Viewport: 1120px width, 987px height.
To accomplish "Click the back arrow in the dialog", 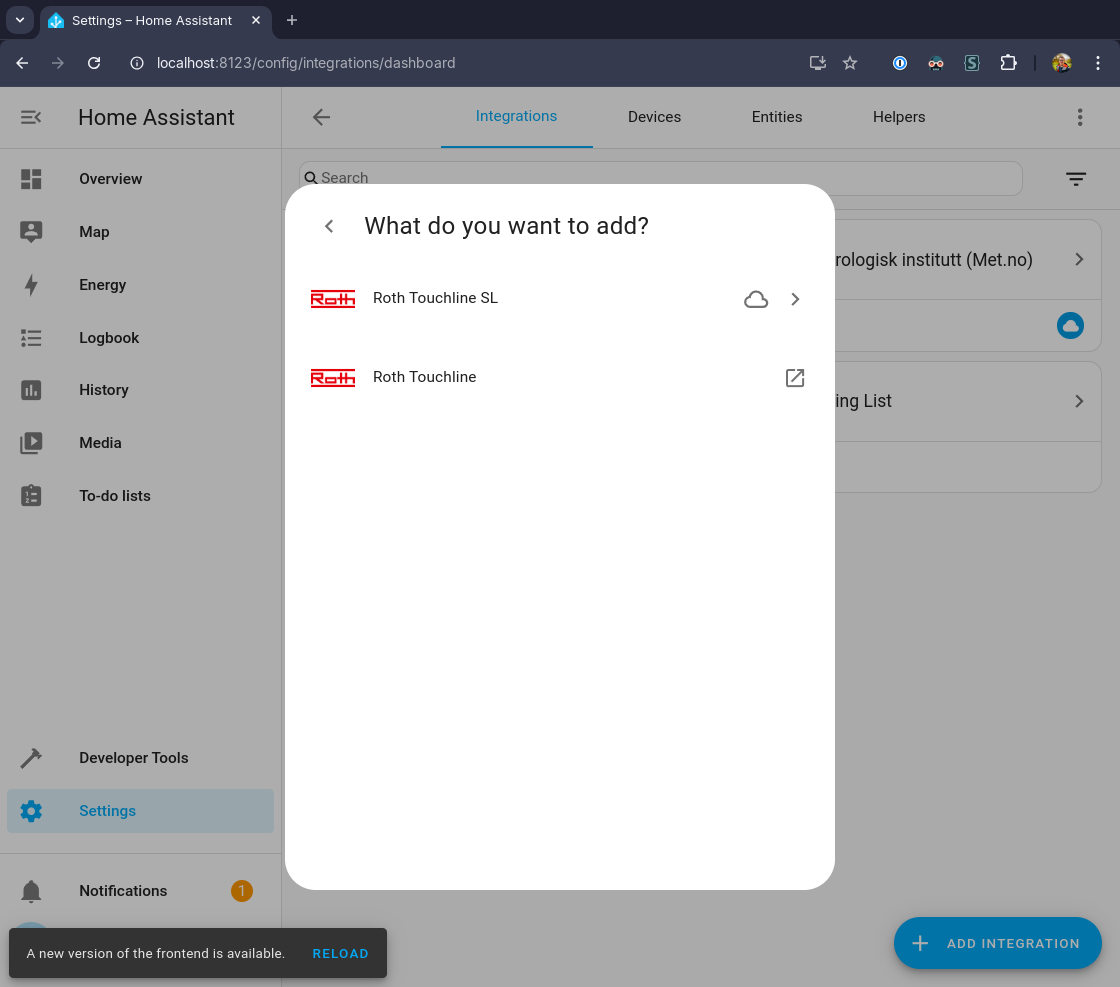I will pyautogui.click(x=329, y=226).
